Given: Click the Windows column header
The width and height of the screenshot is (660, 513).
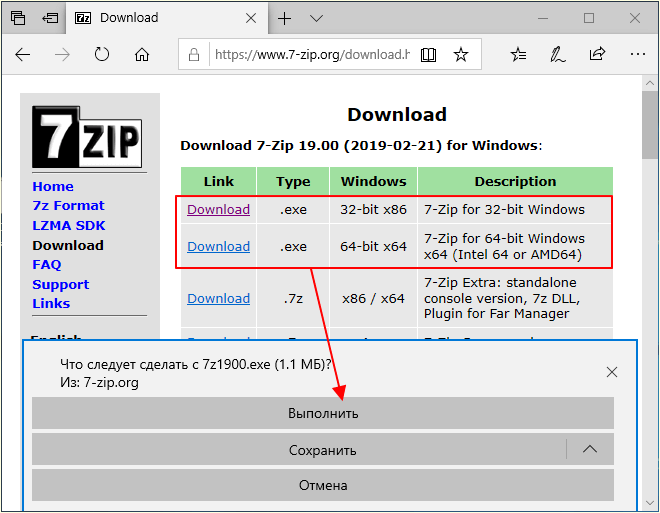Looking at the screenshot, I should tap(373, 181).
